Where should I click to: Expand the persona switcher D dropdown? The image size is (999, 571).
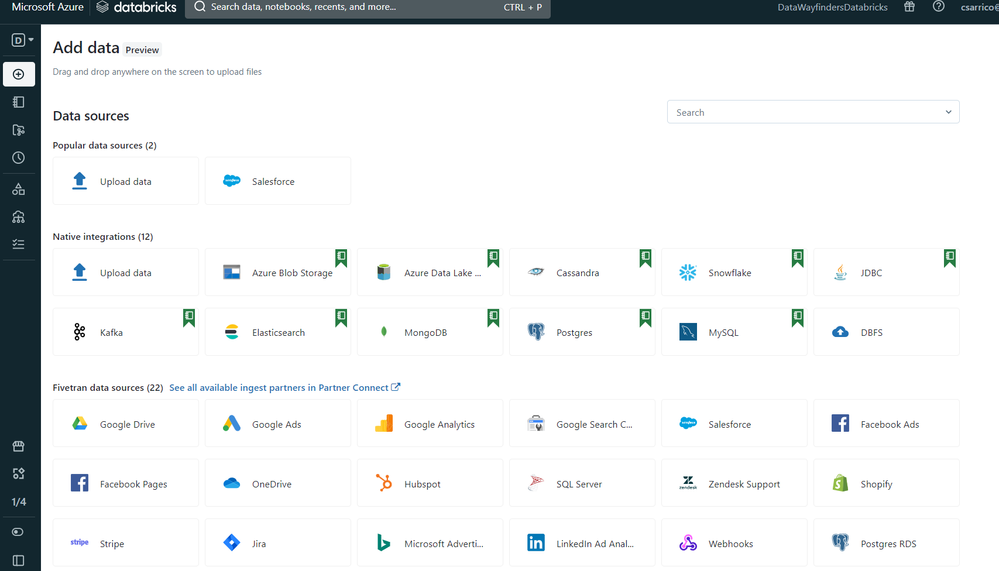(x=22, y=40)
